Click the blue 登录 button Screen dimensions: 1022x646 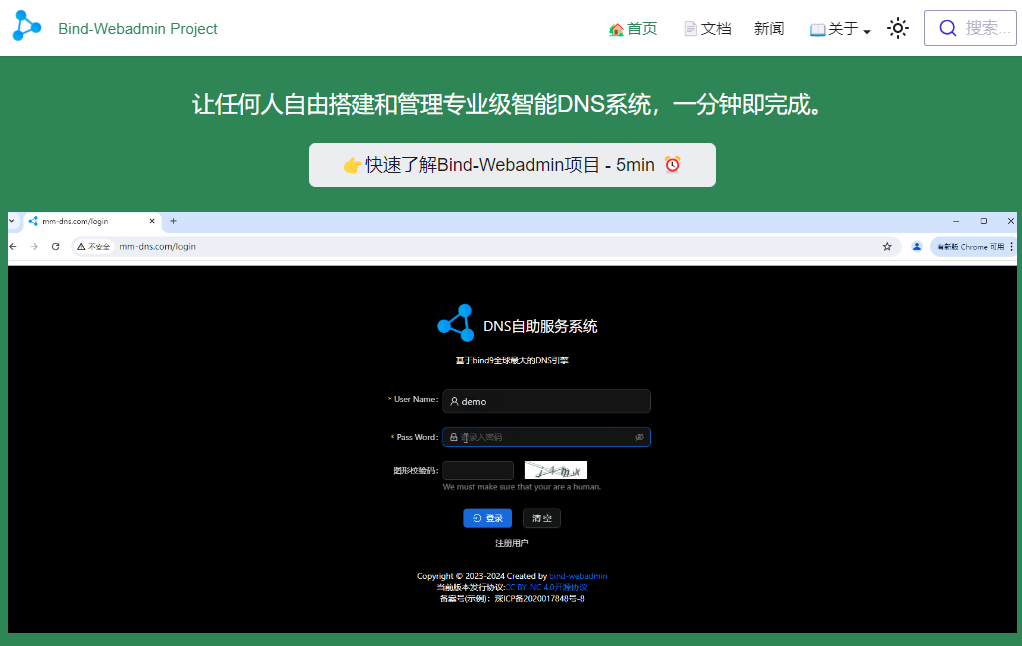(488, 518)
